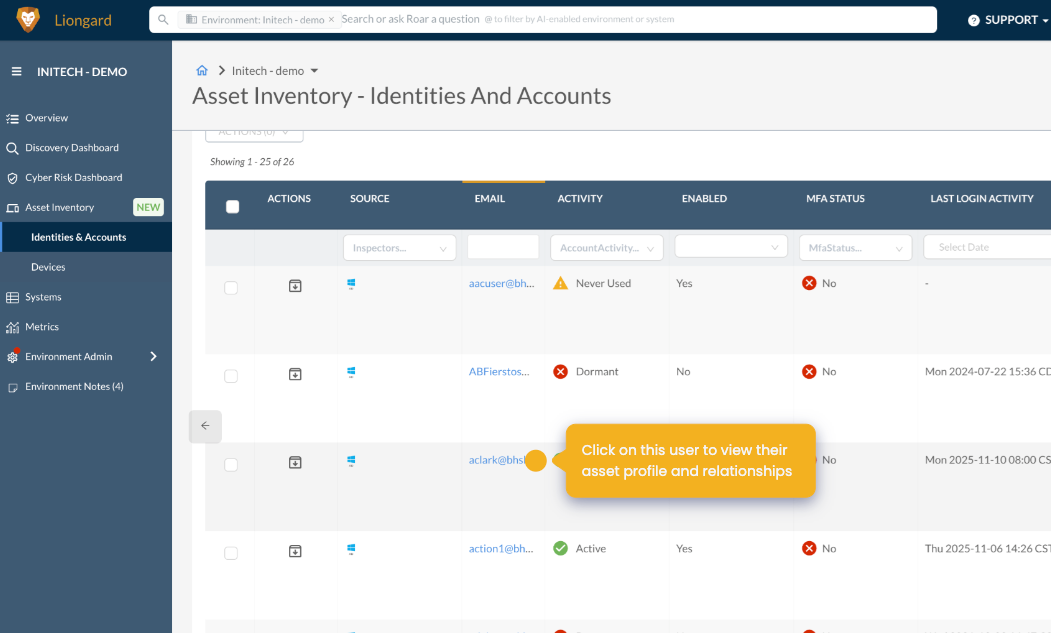This screenshot has height=633, width=1051.
Task: Open the aclark user email link
Action: [496, 460]
